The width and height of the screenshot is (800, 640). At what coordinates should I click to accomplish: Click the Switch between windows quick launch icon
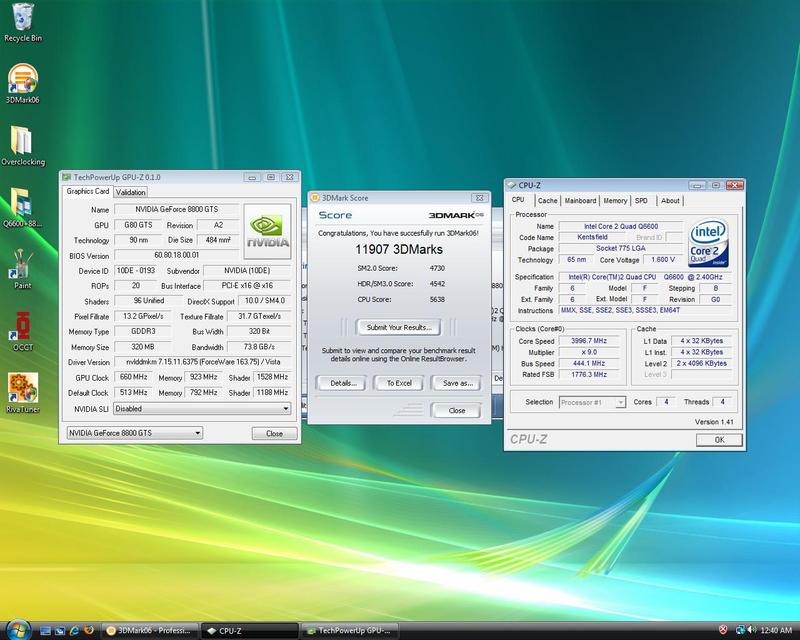(60, 631)
